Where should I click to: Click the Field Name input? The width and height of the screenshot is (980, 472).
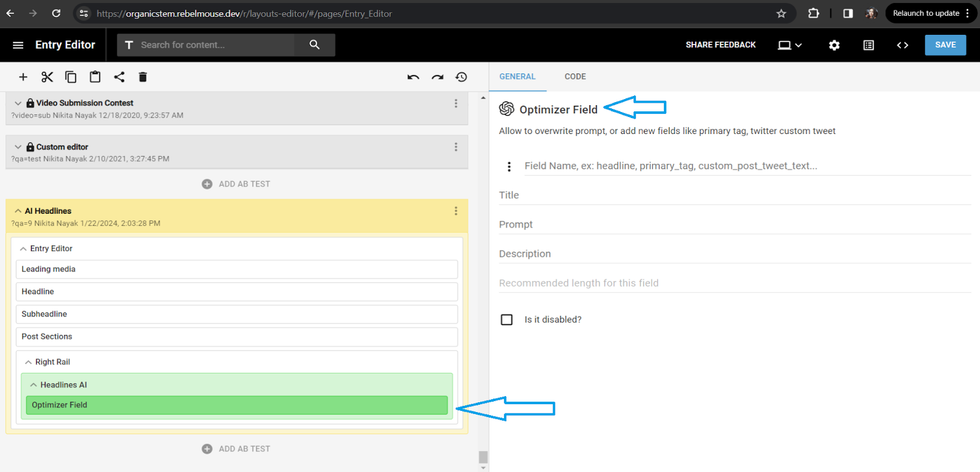747,166
